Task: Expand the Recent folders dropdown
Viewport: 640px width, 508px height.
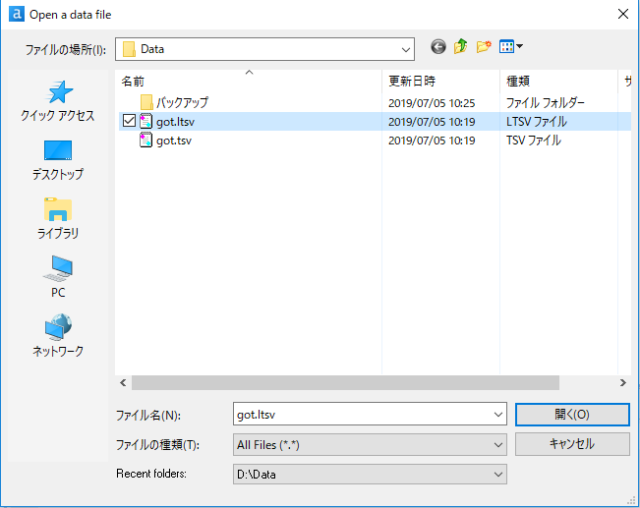Action: [498, 473]
